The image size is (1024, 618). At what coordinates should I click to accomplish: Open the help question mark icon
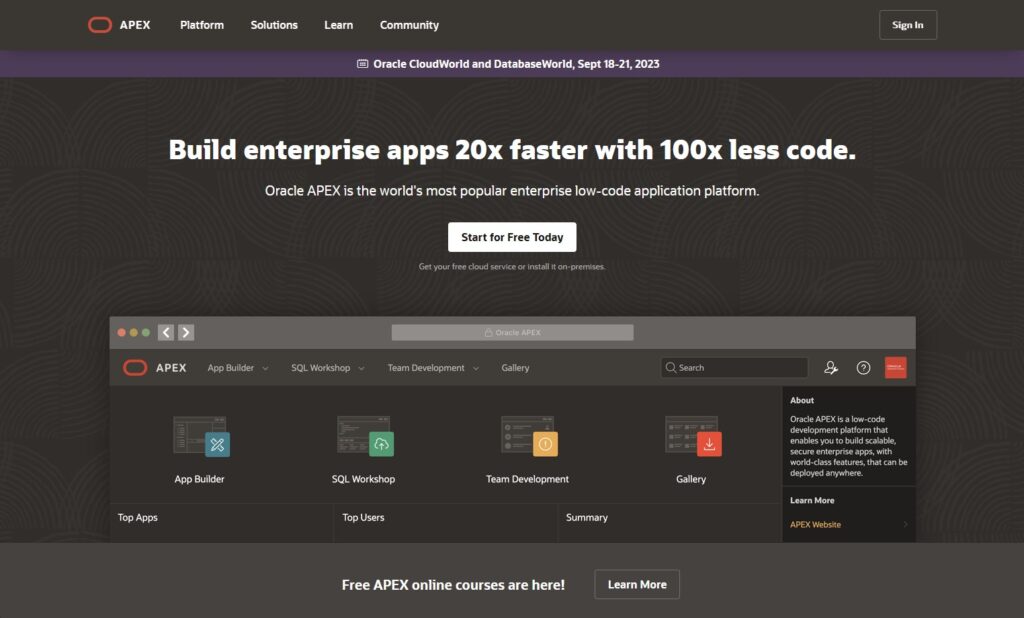(863, 368)
